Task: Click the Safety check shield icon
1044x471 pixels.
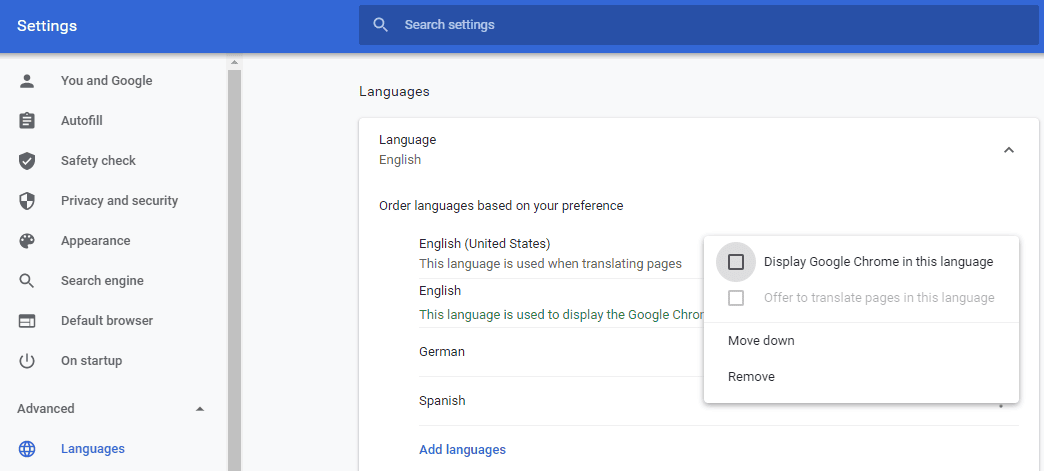Action: tap(27, 161)
